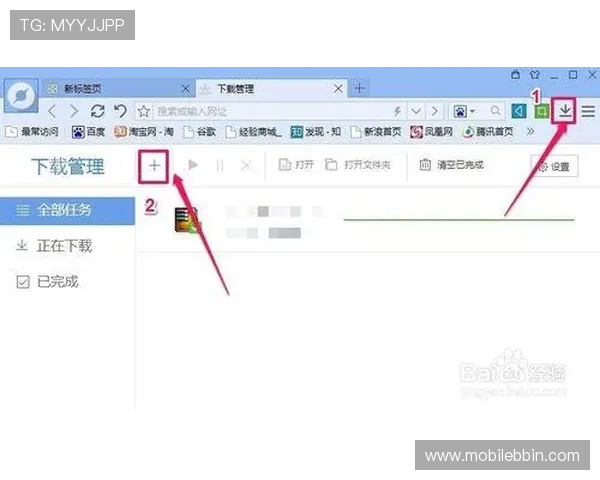Click the 清空已完成 button
600x480 pixels.
452,165
